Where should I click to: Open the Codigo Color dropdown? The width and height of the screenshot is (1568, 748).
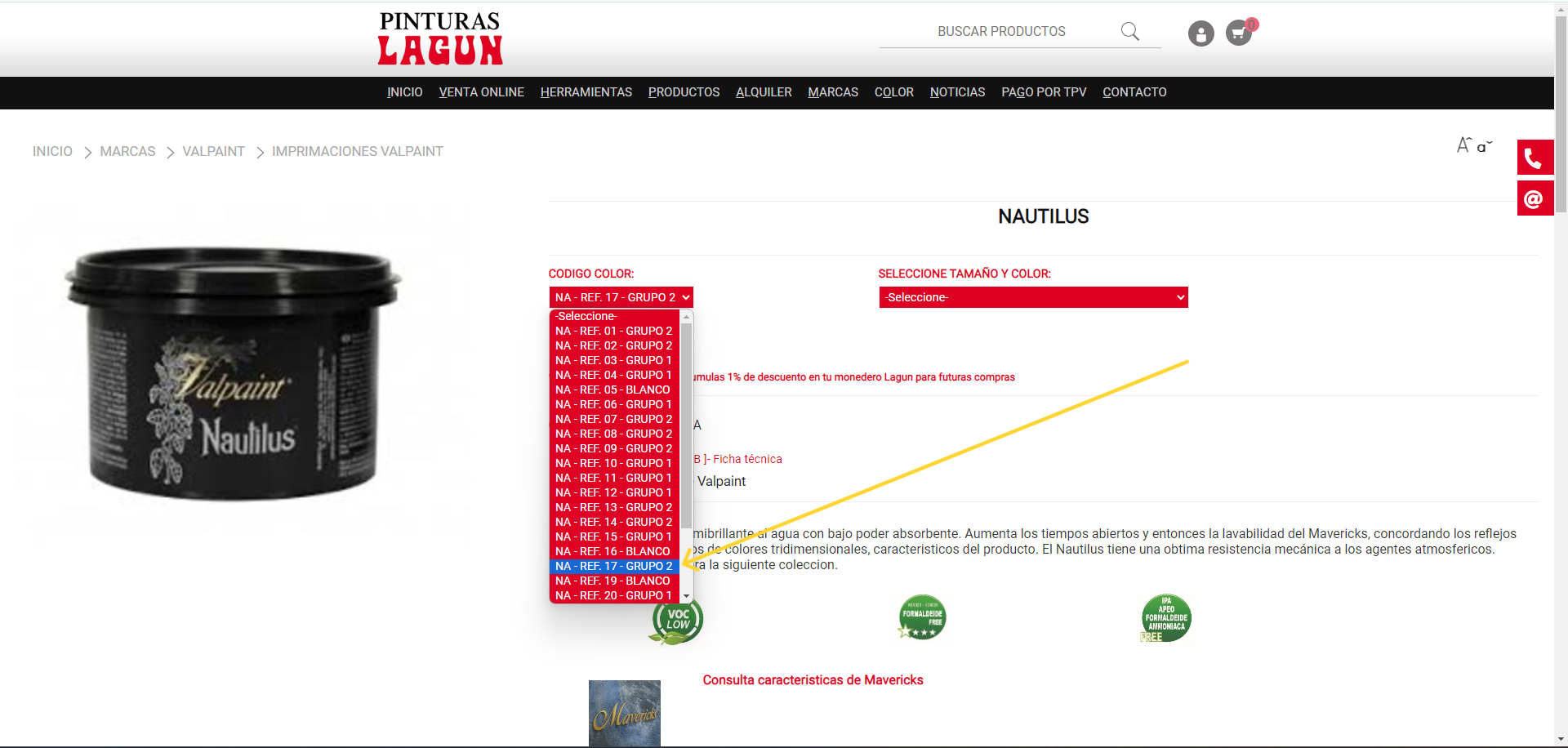coord(621,297)
